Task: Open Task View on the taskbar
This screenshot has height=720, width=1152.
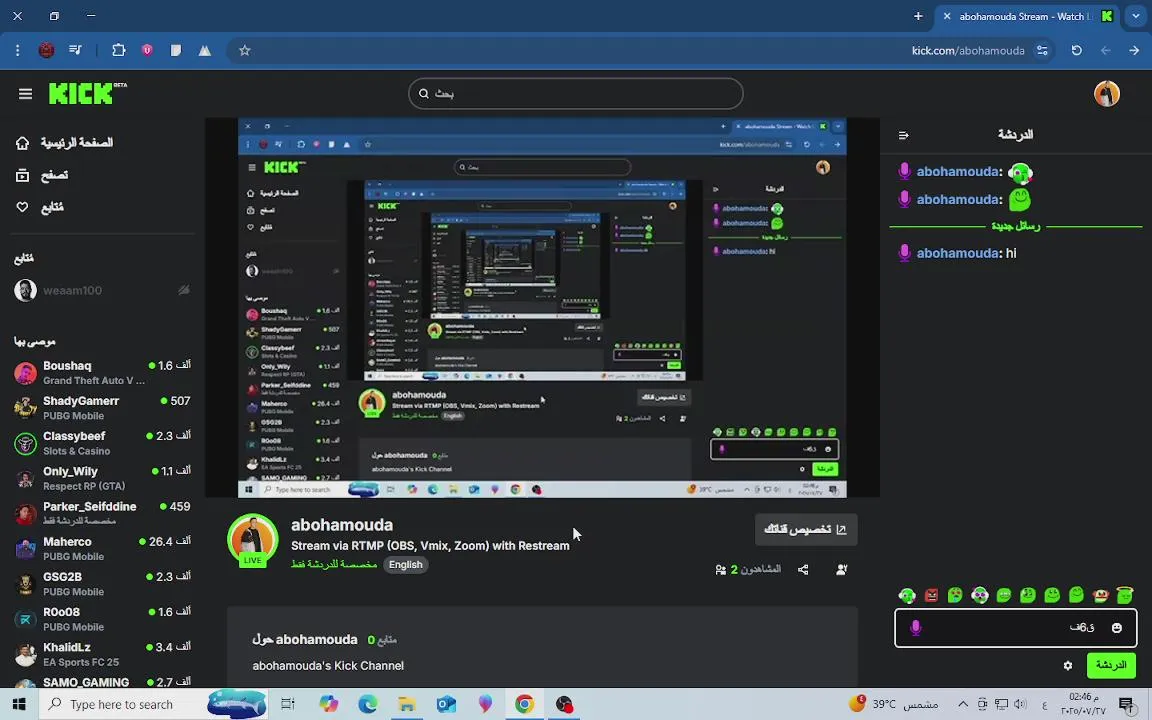Action: pos(288,705)
